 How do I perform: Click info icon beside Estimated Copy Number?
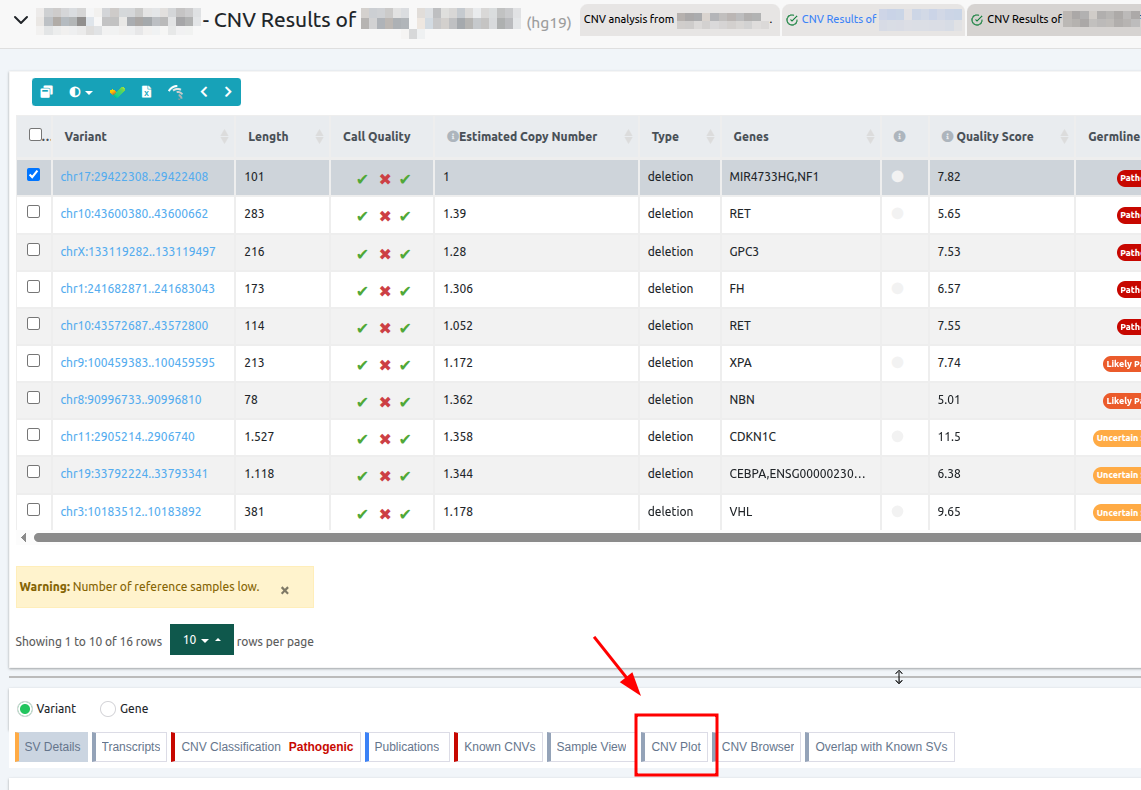pyautogui.click(x=452, y=137)
